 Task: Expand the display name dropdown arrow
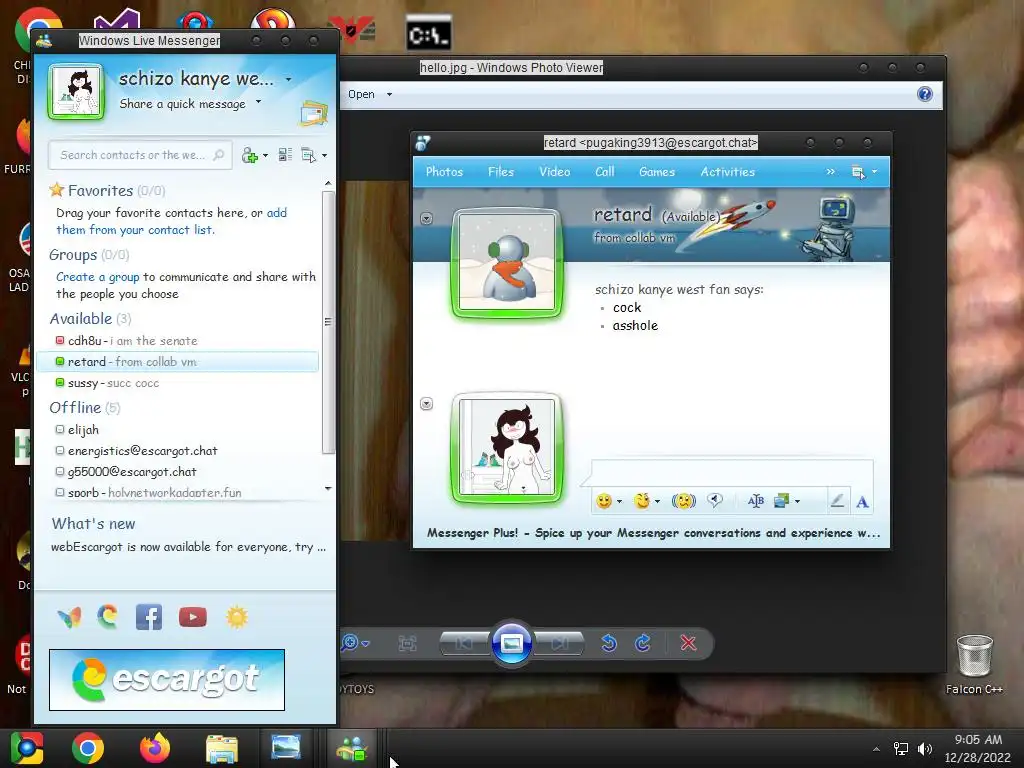pos(289,80)
